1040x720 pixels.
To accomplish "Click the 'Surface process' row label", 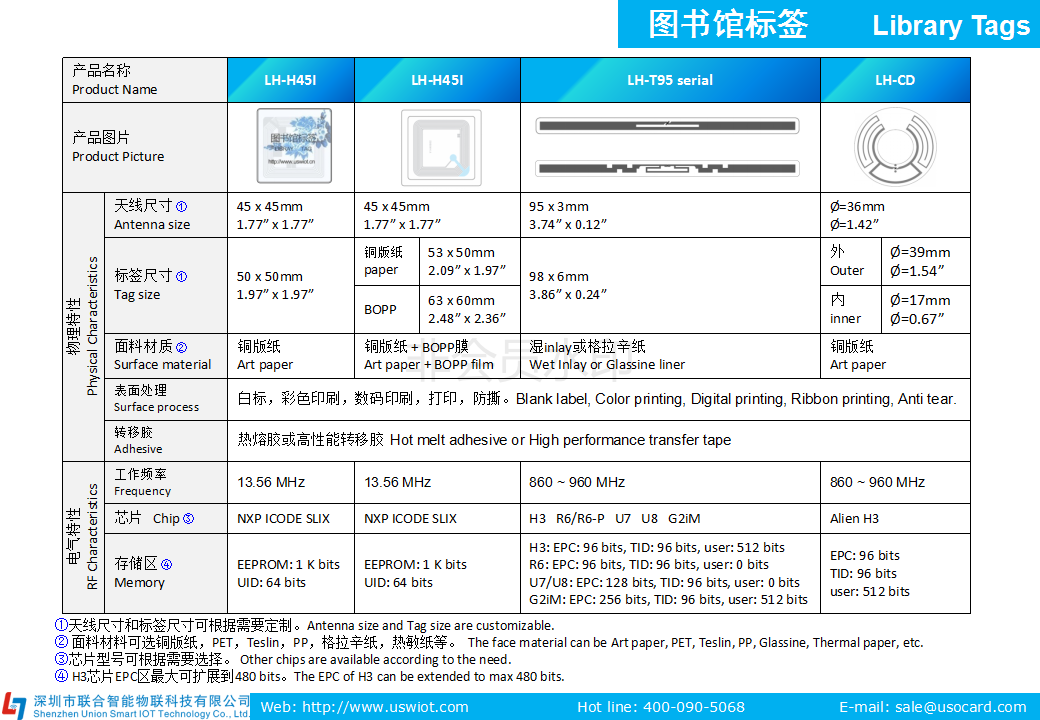I will [157, 407].
